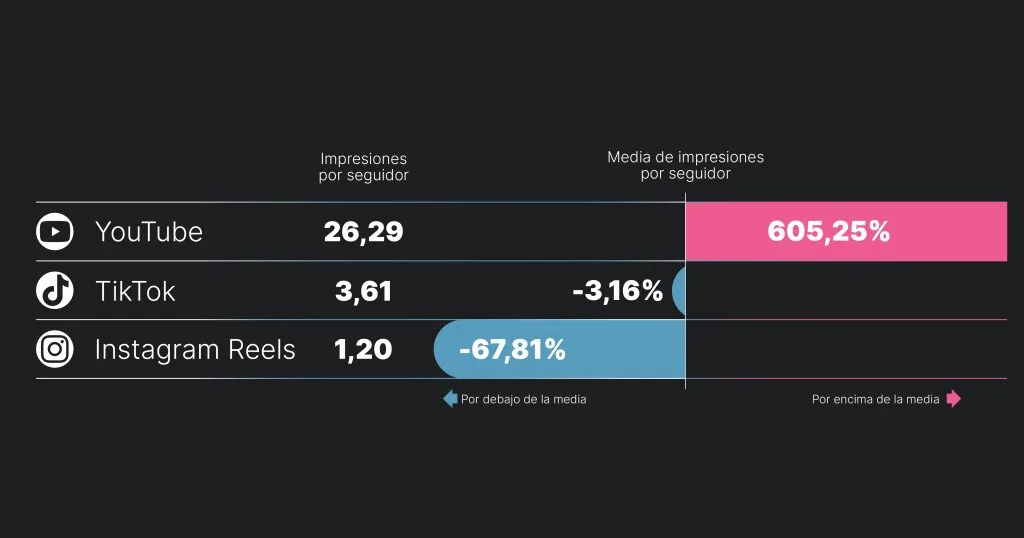Click the Instagram camera icon

pyautogui.click(x=55, y=349)
